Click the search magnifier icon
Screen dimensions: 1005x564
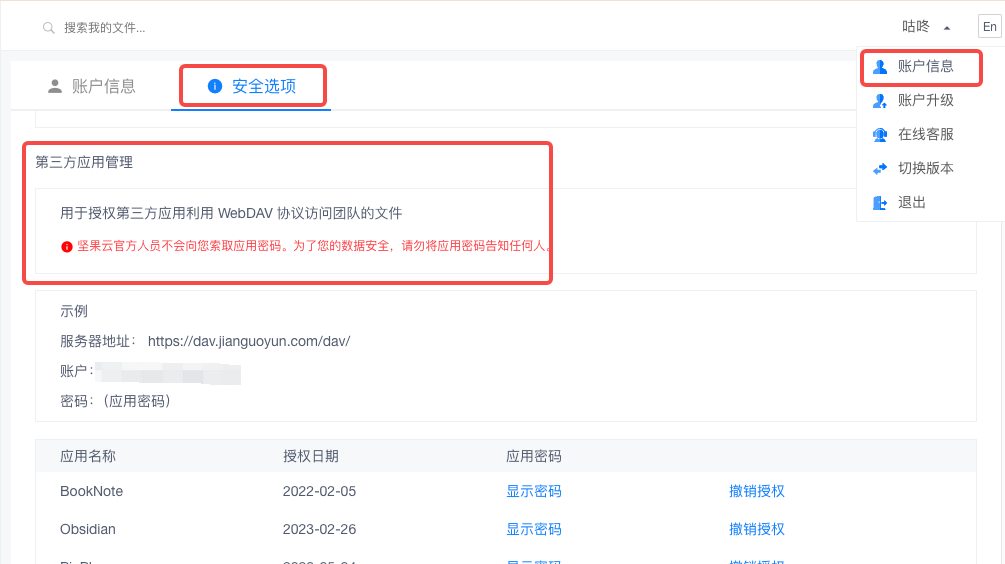tap(48, 28)
